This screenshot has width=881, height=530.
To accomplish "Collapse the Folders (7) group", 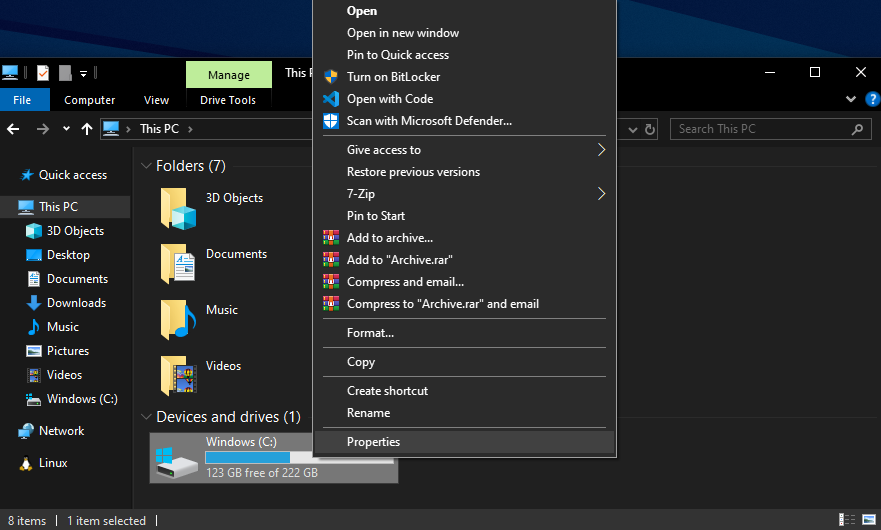I will 146,166.
